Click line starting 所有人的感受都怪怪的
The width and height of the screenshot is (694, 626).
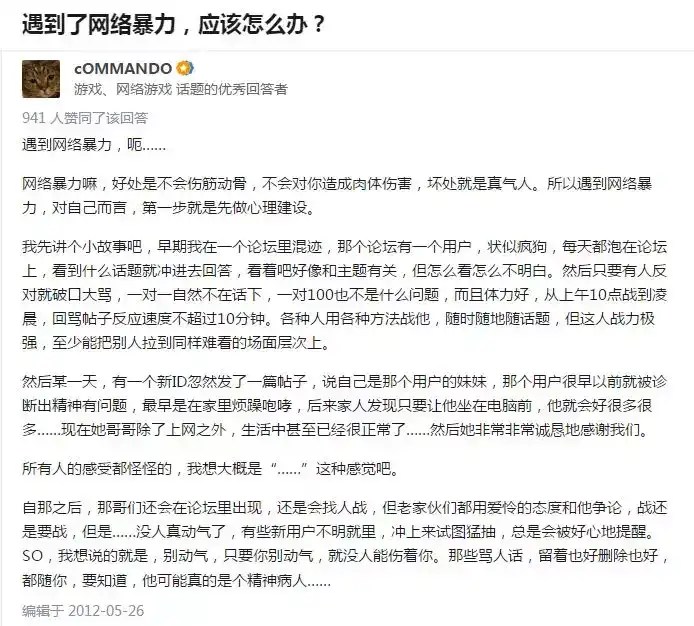(x=210, y=468)
